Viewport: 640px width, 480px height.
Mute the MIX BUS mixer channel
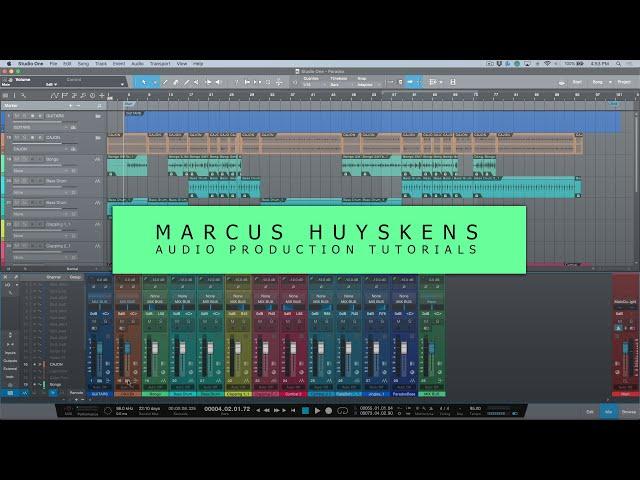click(426, 321)
